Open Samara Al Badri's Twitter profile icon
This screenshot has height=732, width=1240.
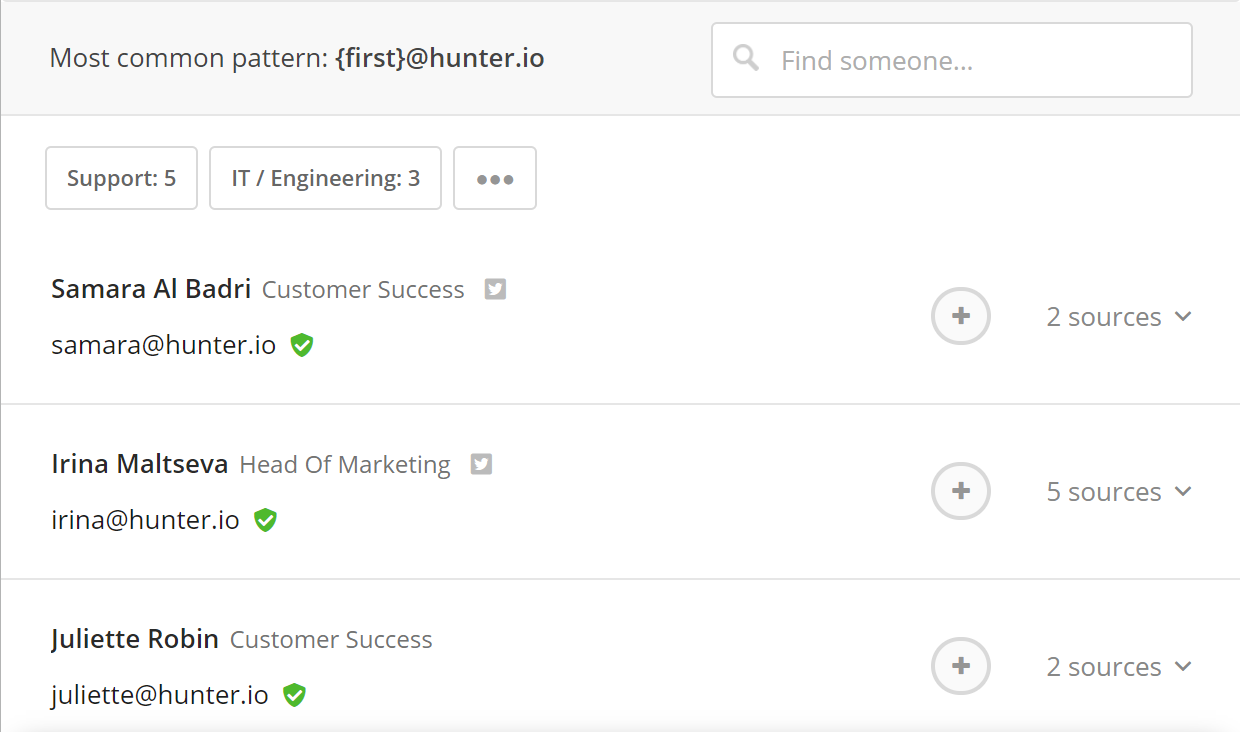495,289
